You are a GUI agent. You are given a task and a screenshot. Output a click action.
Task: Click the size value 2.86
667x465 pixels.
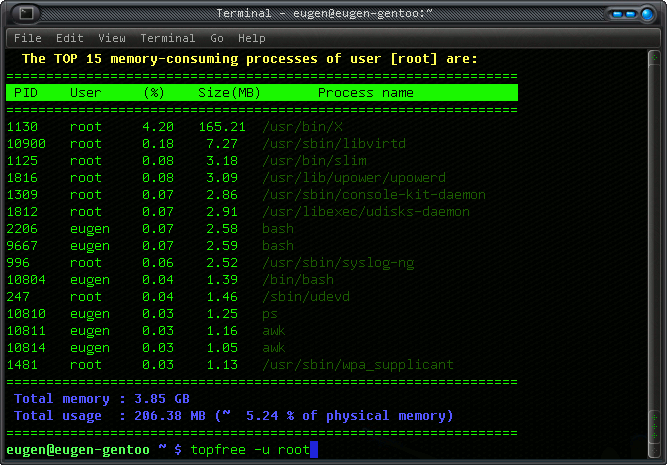222,195
